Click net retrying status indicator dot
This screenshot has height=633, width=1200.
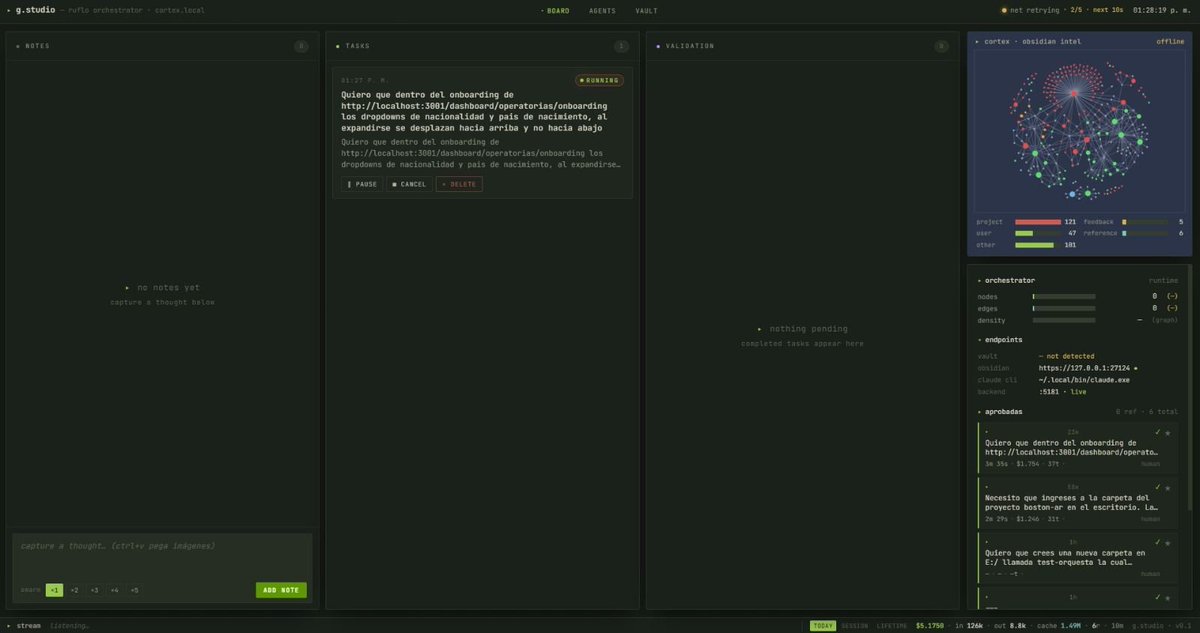1004,11
